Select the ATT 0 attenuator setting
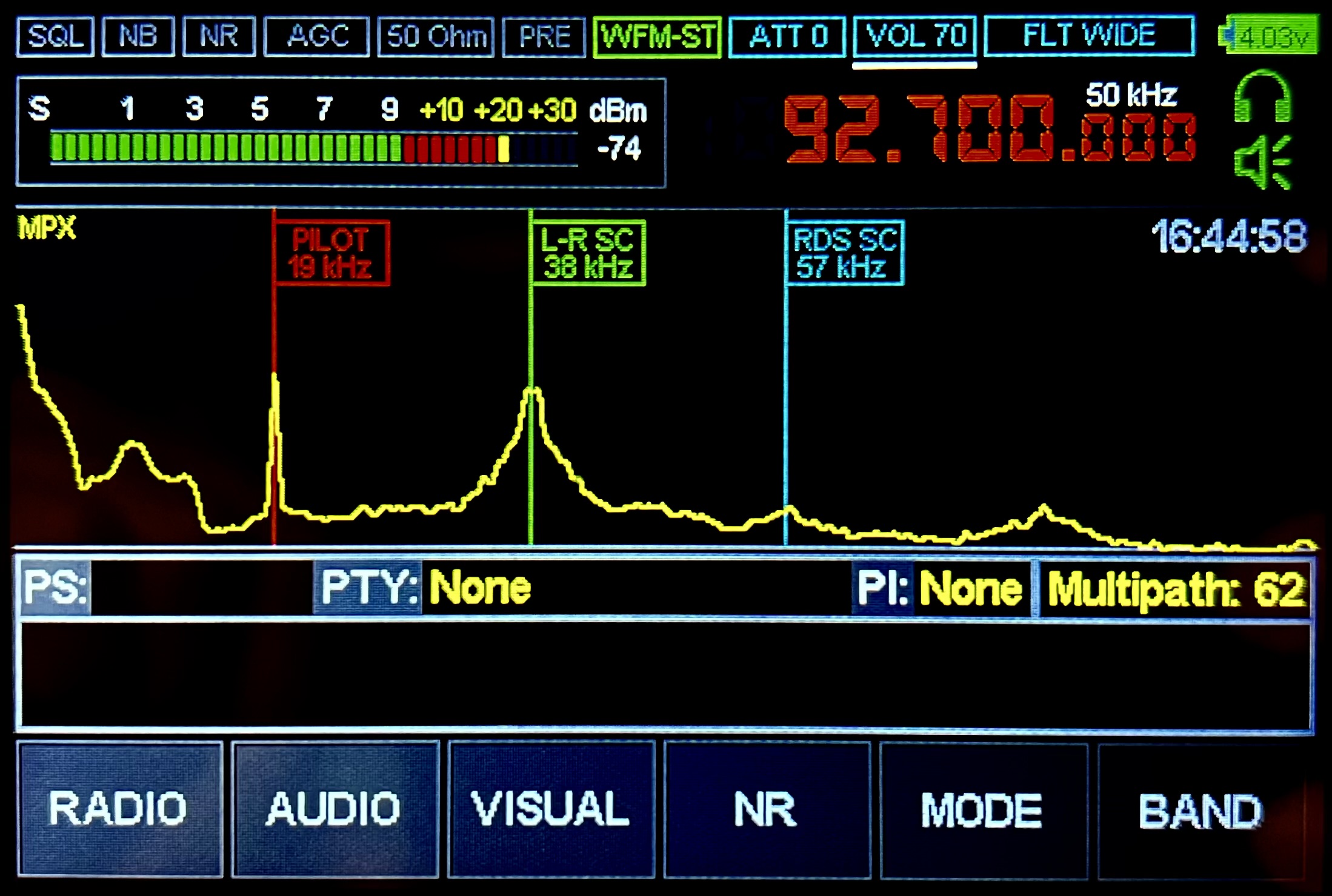Image resolution: width=1332 pixels, height=896 pixels. 787,37
